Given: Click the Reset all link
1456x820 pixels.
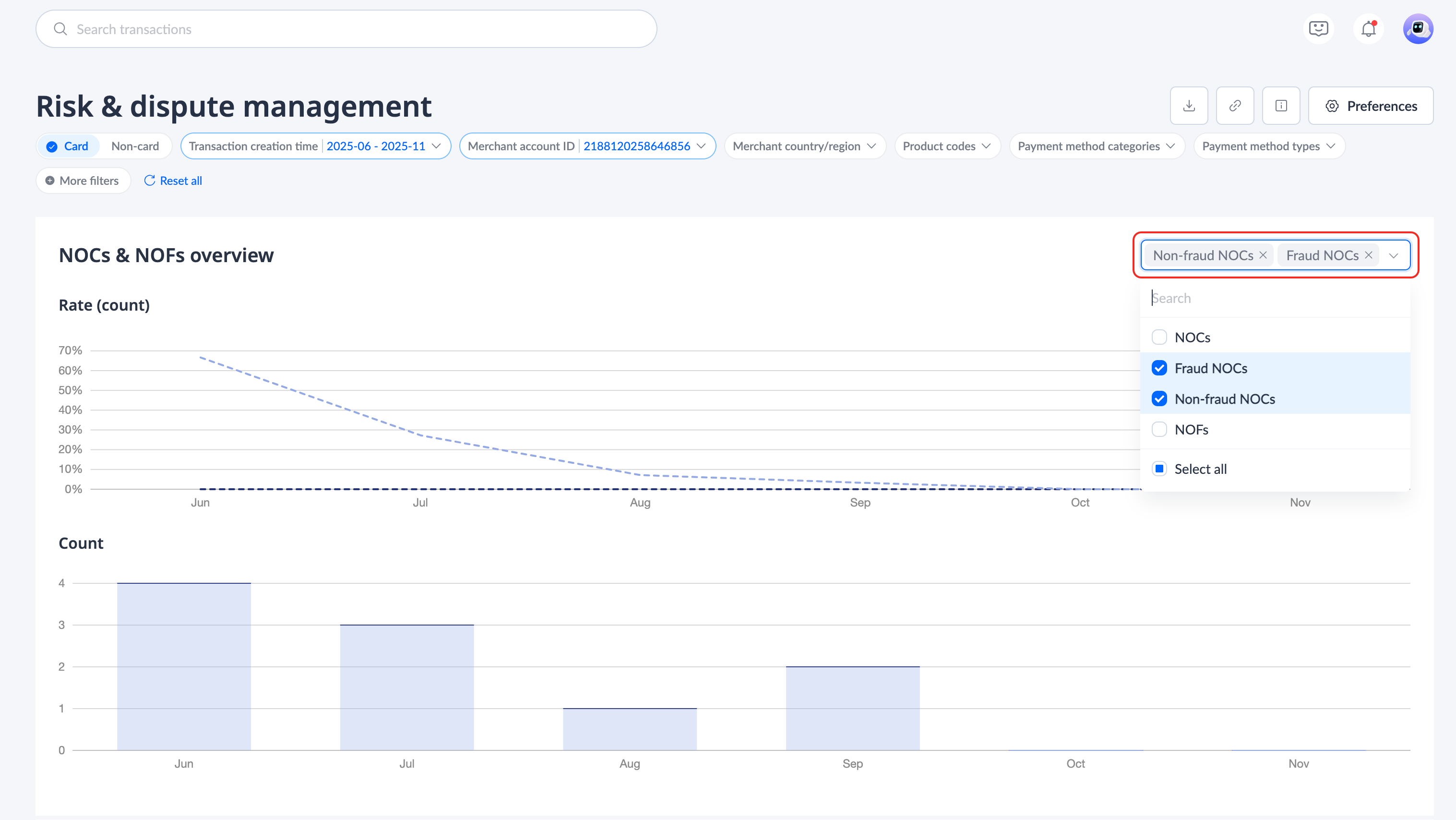Looking at the screenshot, I should click(173, 181).
